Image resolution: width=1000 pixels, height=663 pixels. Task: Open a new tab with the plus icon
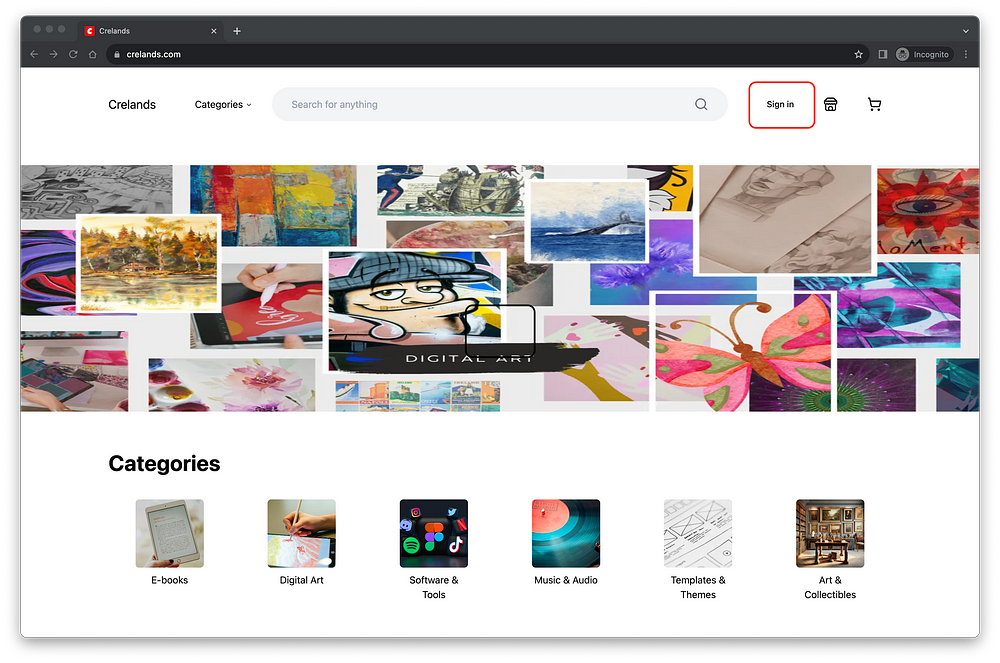(237, 31)
